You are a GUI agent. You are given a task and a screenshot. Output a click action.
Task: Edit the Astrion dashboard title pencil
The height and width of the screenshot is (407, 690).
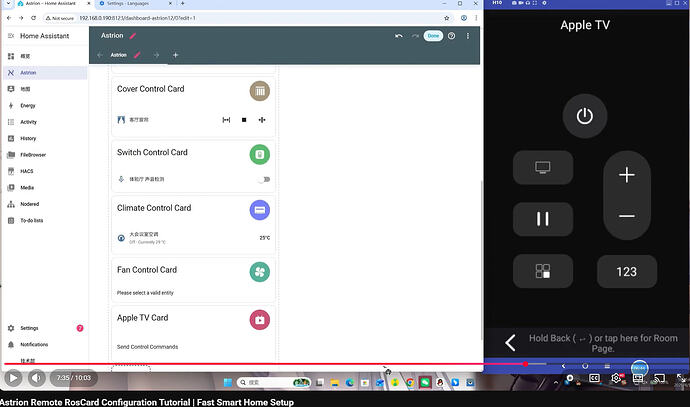coord(133,36)
